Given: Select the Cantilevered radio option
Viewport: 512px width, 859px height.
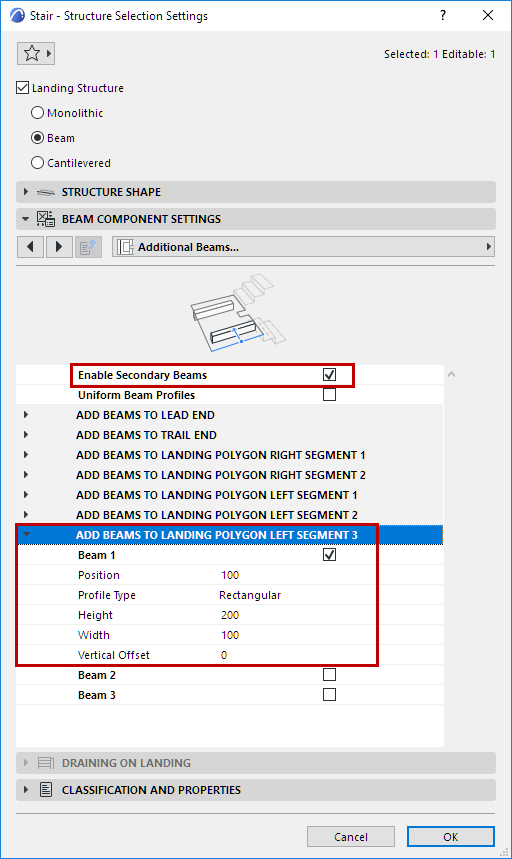Looking at the screenshot, I should (x=37, y=163).
